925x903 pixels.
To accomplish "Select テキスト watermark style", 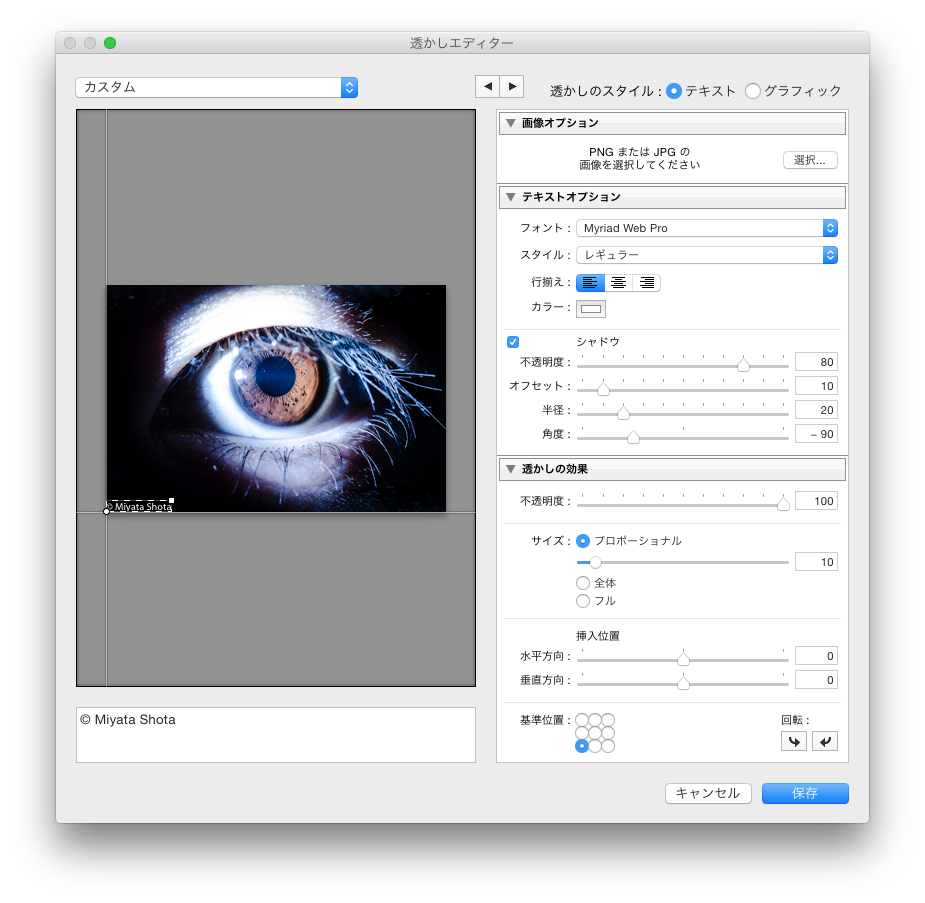I will pyautogui.click(x=674, y=91).
